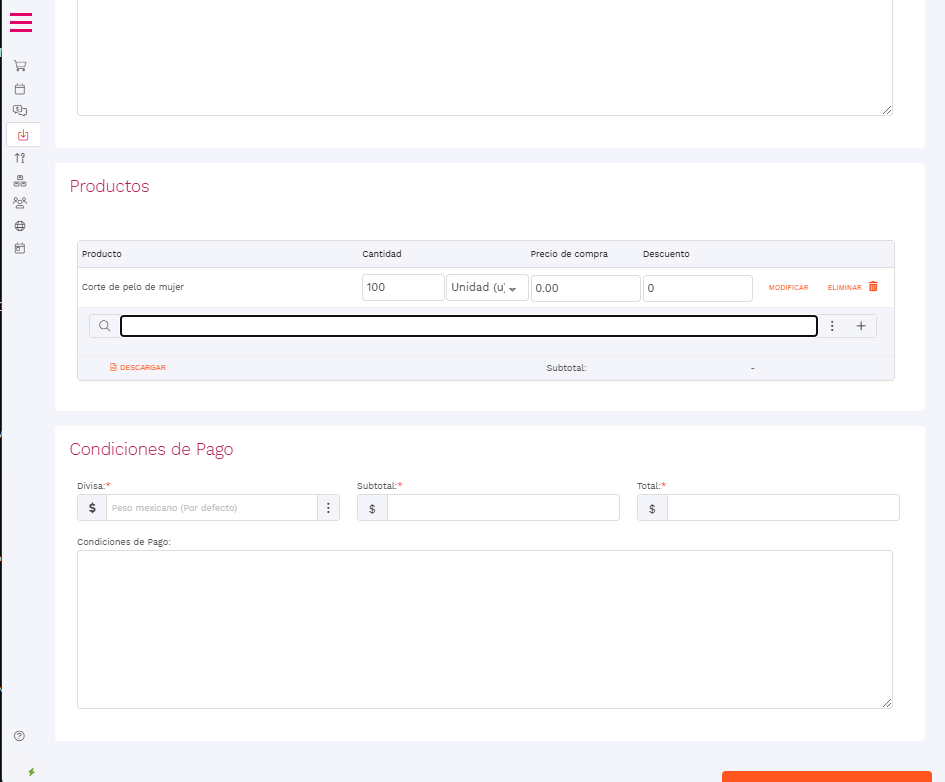Open the globe sidebar icon
This screenshot has width=945, height=782.
pos(20,226)
